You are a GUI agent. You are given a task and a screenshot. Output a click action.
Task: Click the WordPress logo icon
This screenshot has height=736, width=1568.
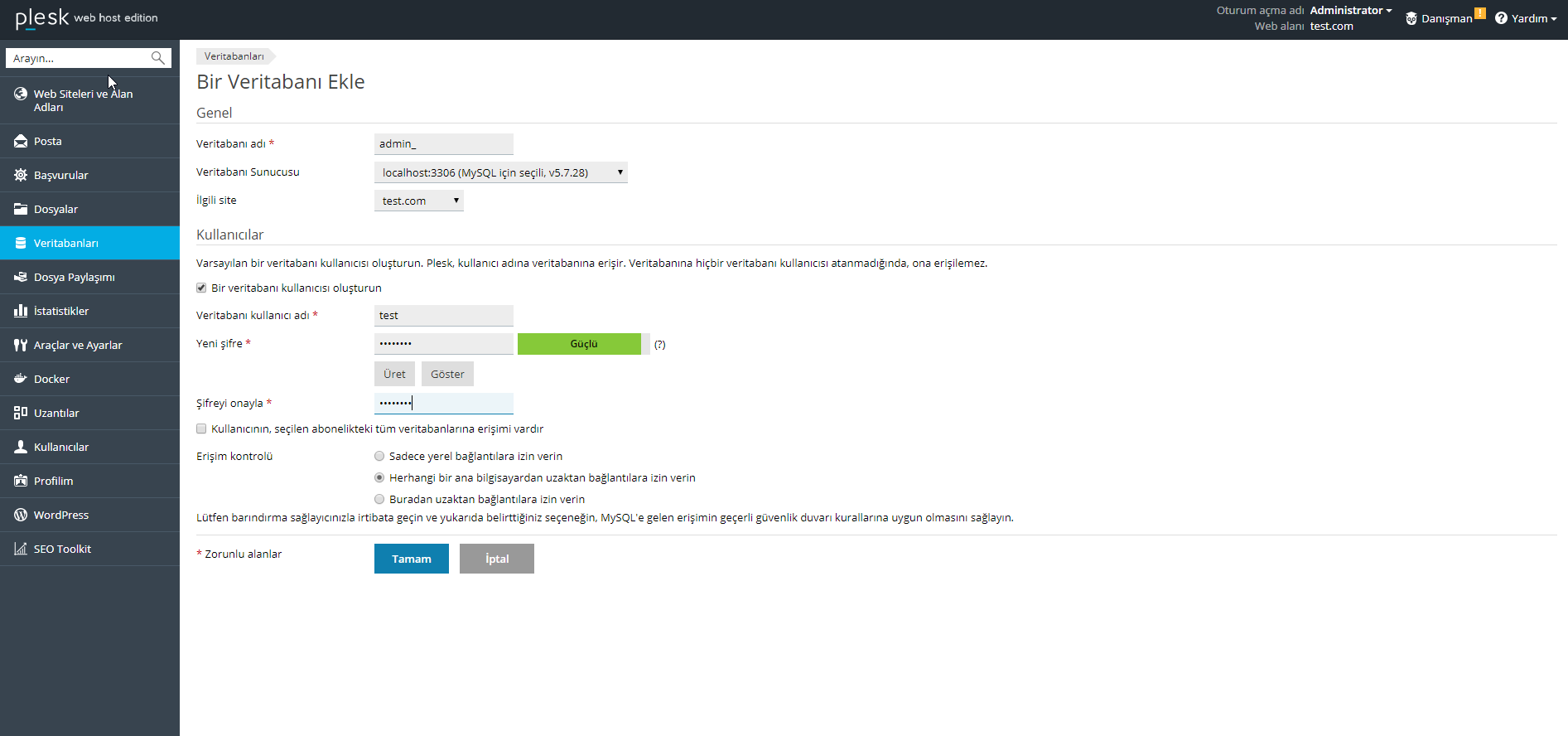coord(21,515)
